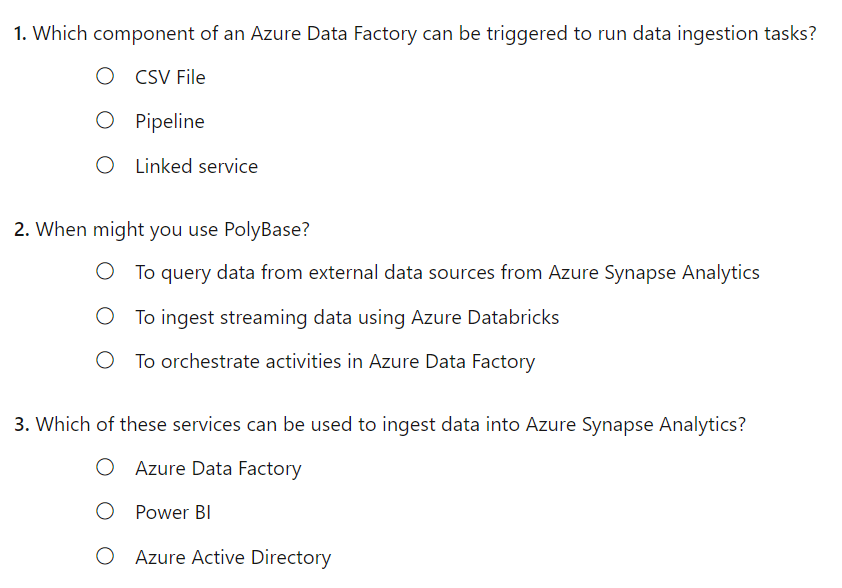
Task: Click 'To orchestrate activities' answer text
Action: coord(335,362)
